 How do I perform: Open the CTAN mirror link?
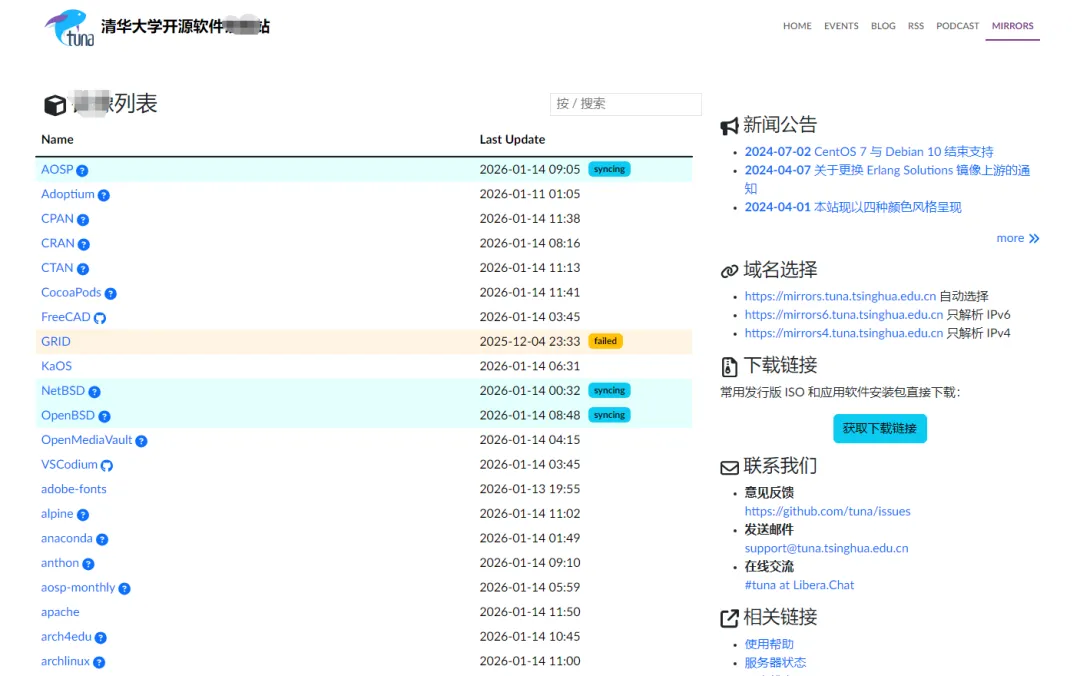tap(56, 268)
